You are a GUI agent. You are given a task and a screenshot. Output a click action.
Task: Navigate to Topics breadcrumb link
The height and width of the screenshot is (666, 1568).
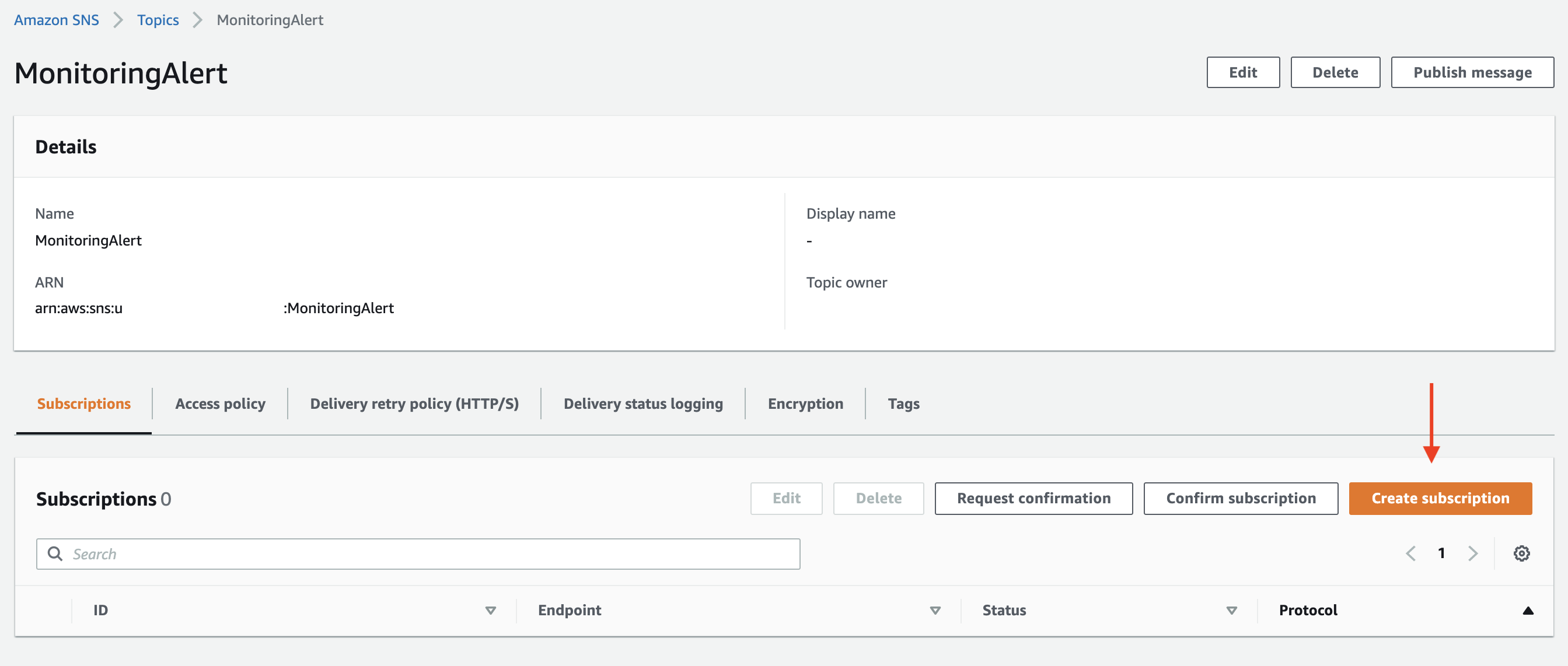click(x=158, y=20)
